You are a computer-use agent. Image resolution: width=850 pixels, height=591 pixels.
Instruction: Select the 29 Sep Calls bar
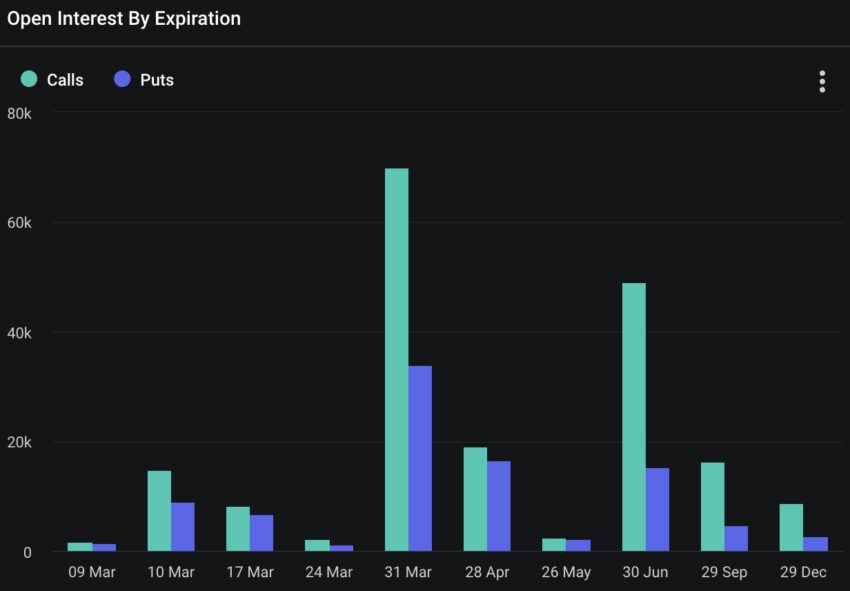(712, 507)
